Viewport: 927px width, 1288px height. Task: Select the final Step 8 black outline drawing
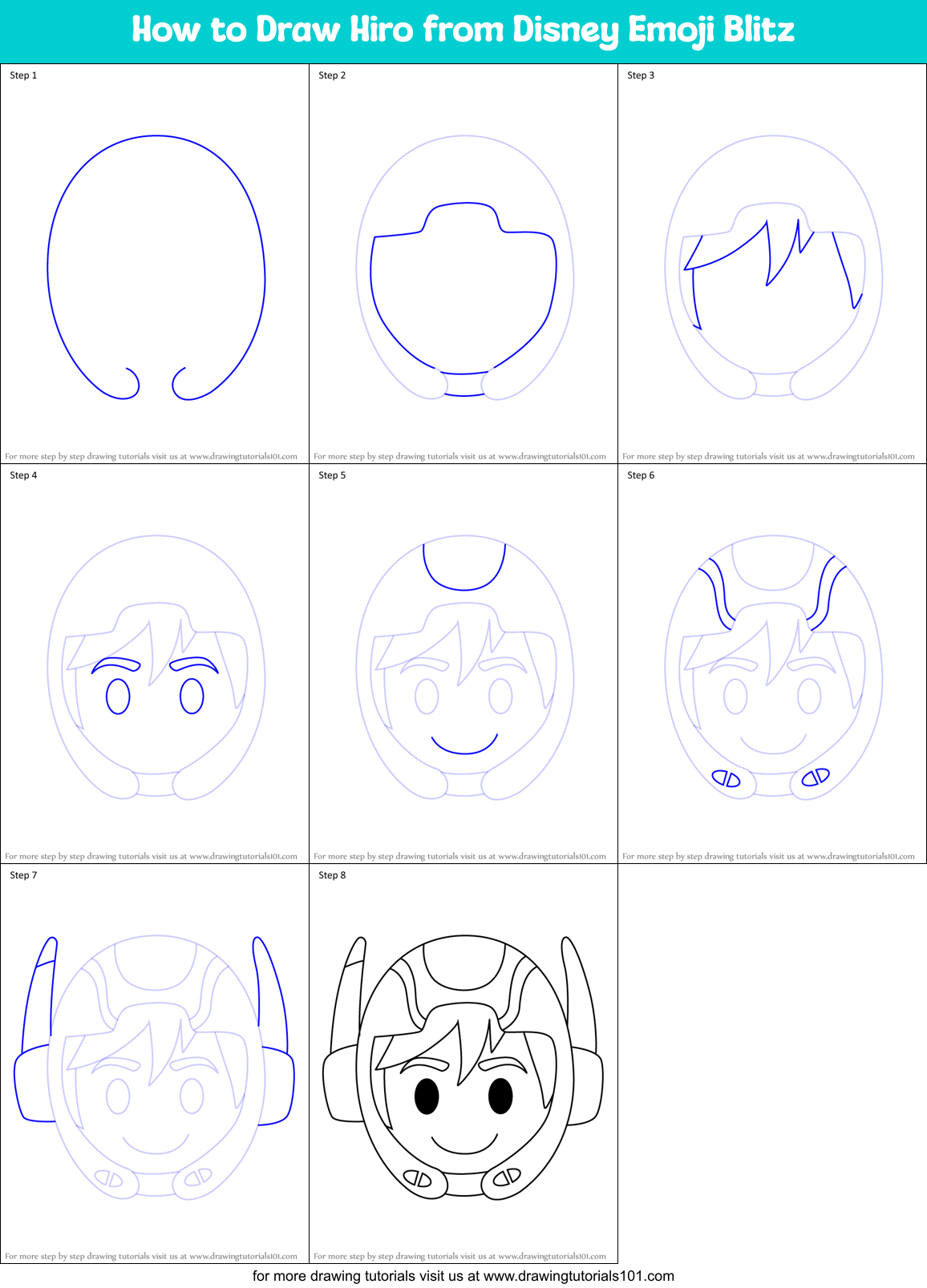463,1068
